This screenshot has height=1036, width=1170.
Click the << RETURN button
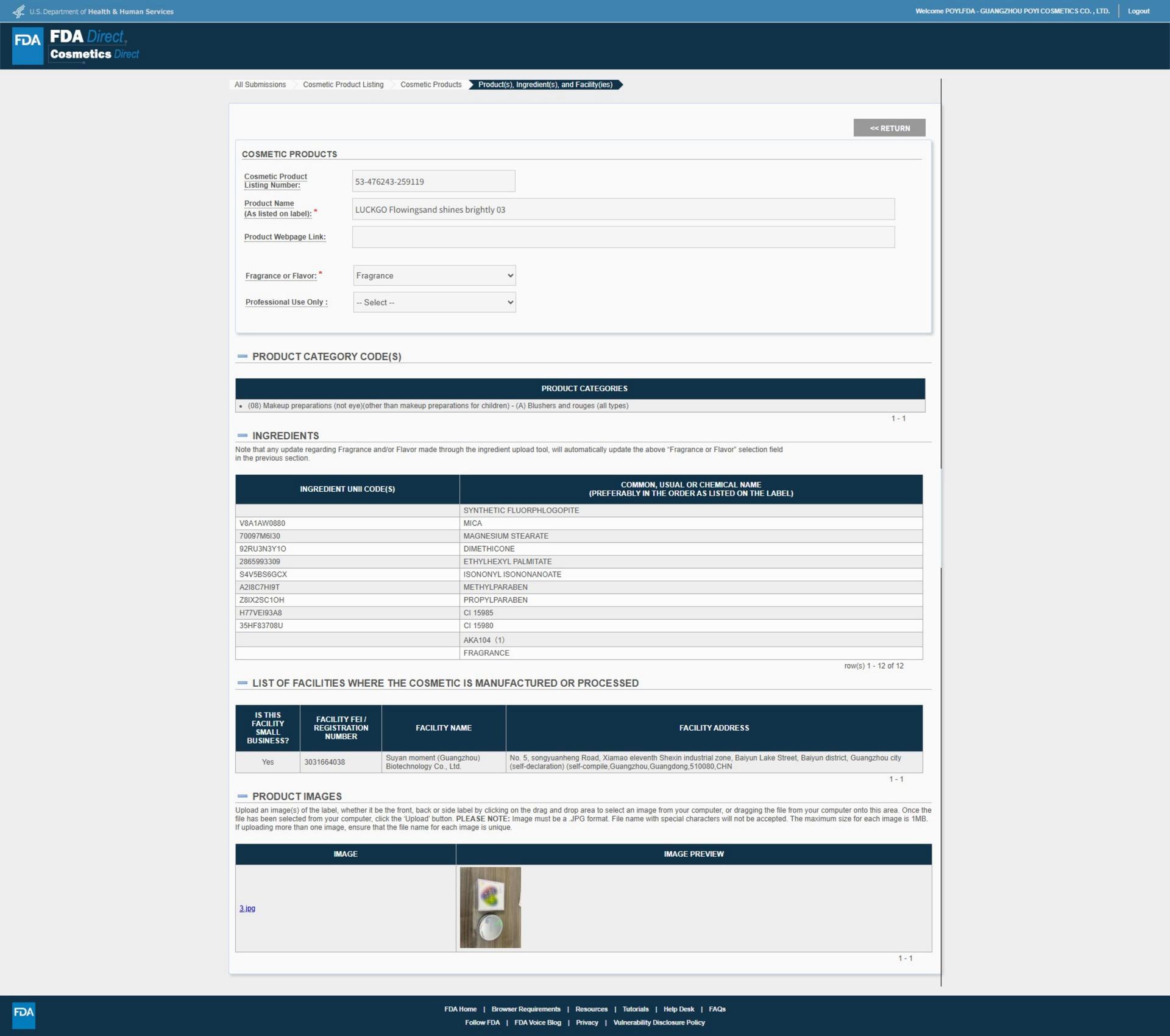click(889, 128)
